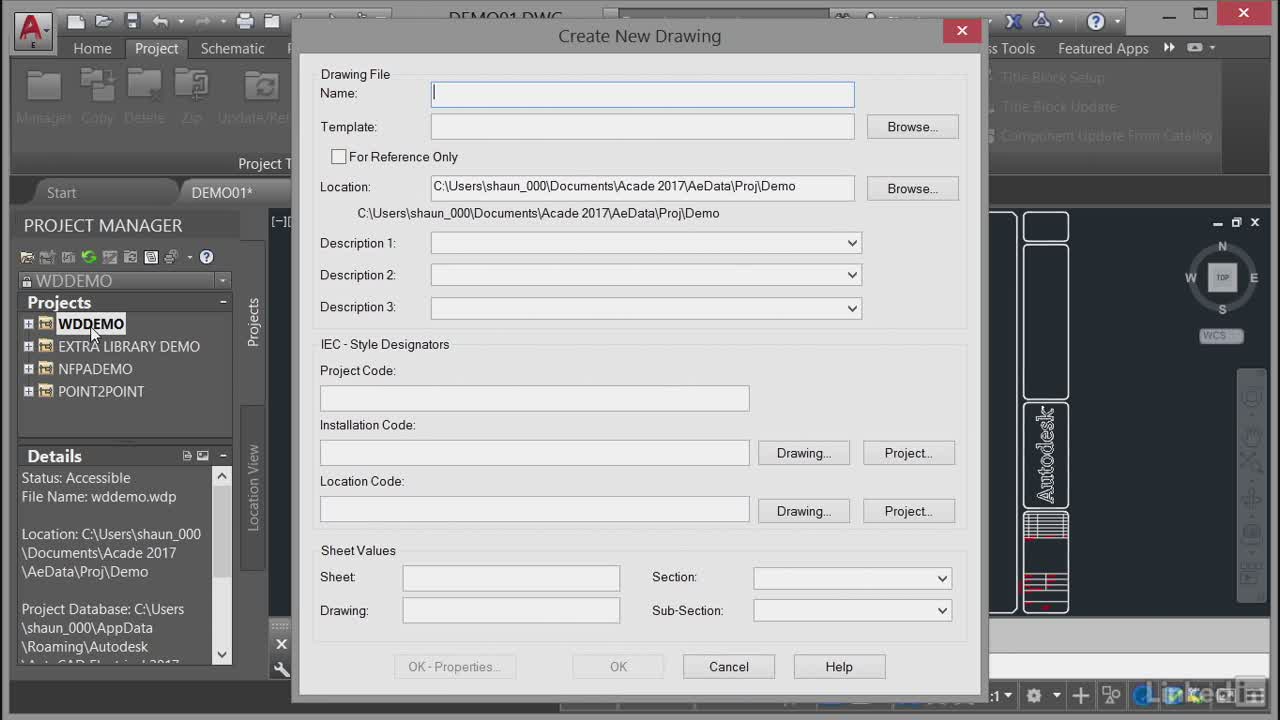This screenshot has width=1280, height=720.
Task: Click the Redo arrow icon
Action: pos(202,20)
